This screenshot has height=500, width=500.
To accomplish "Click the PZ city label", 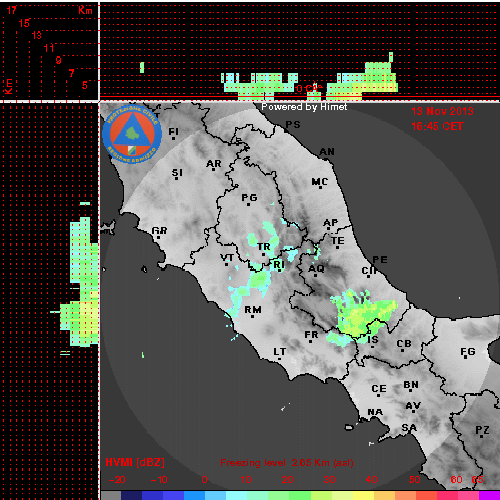I will point(482,430).
